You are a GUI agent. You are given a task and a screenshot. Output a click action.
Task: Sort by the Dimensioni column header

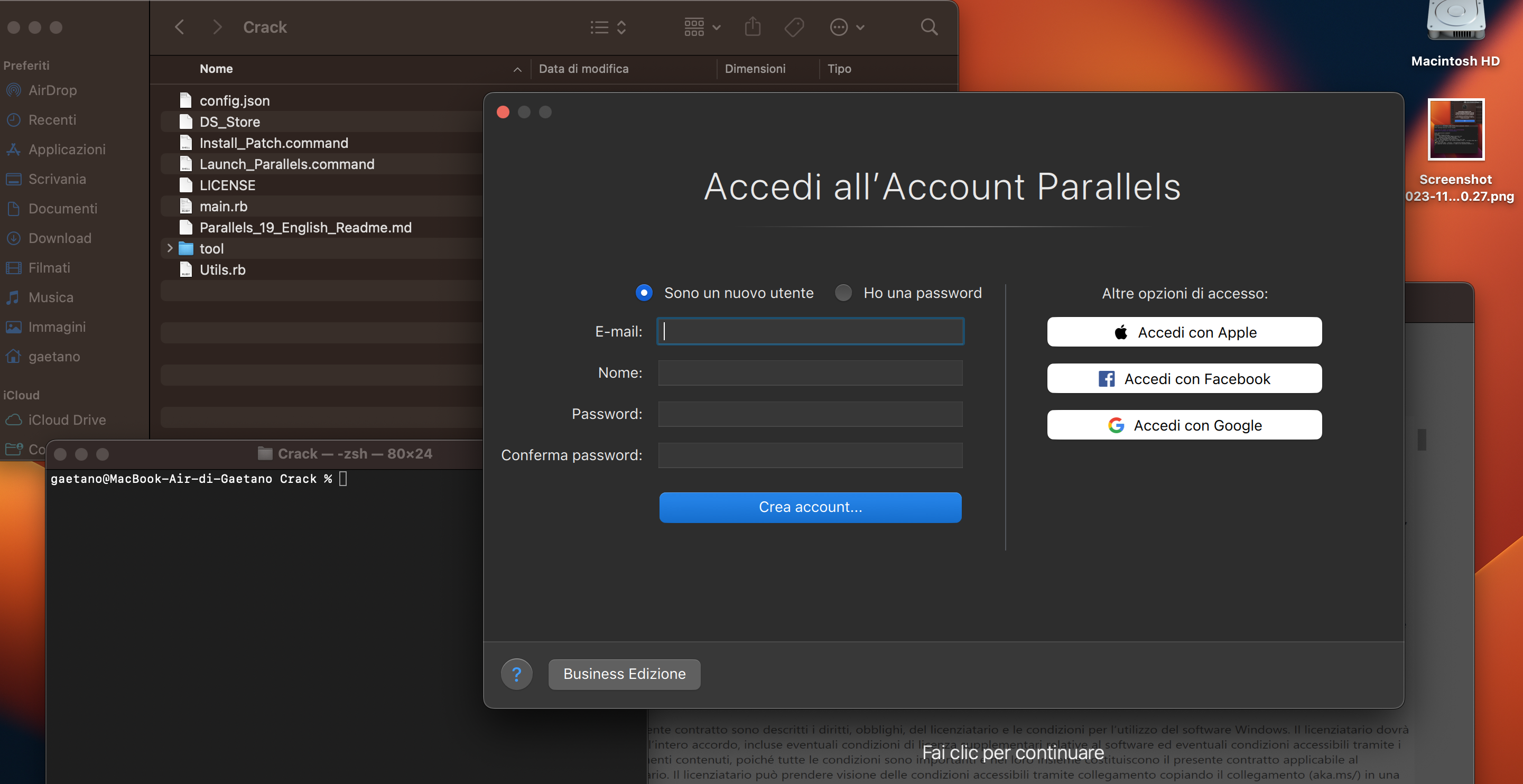755,69
